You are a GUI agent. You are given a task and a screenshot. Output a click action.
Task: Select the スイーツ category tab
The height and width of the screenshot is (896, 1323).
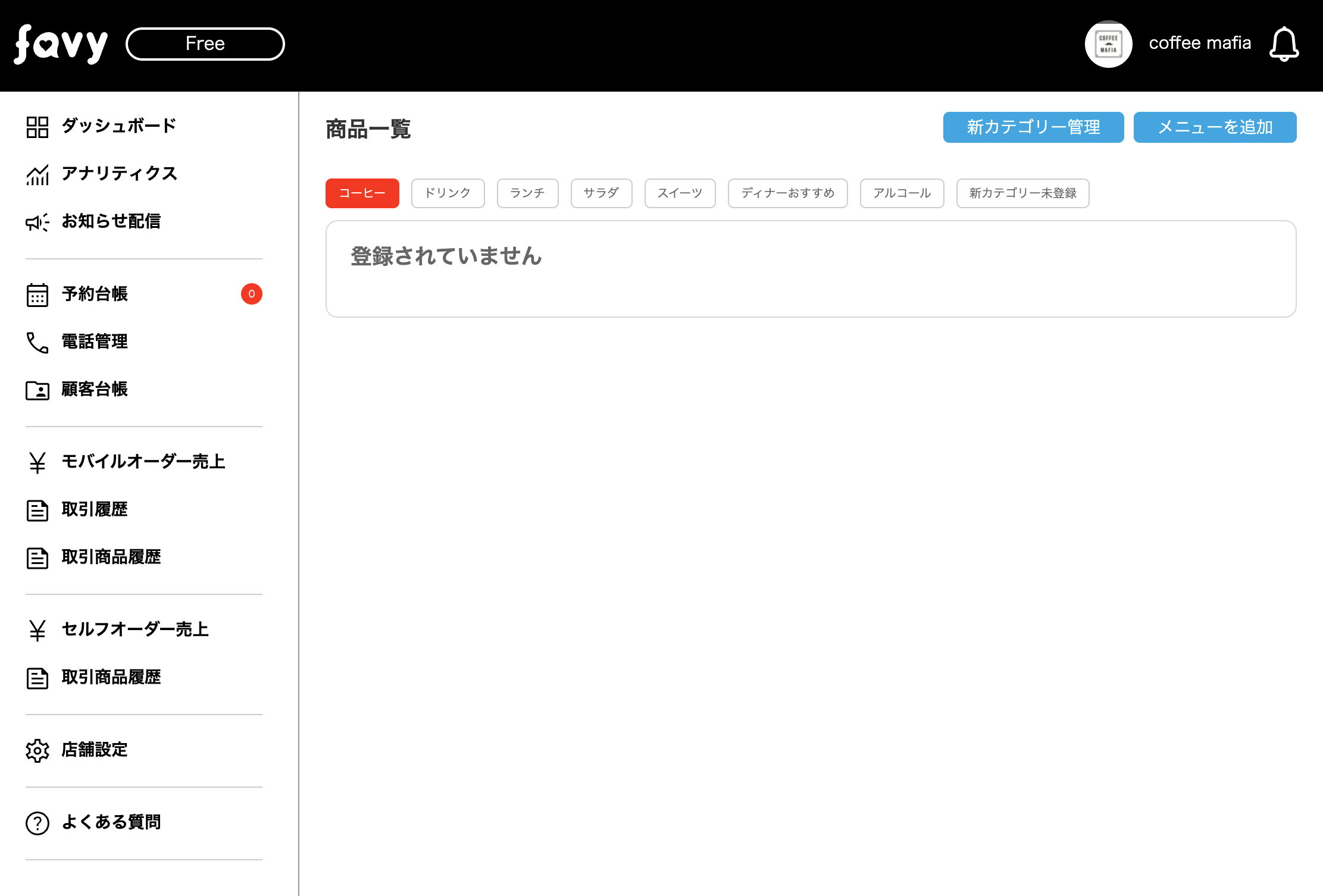(680, 193)
